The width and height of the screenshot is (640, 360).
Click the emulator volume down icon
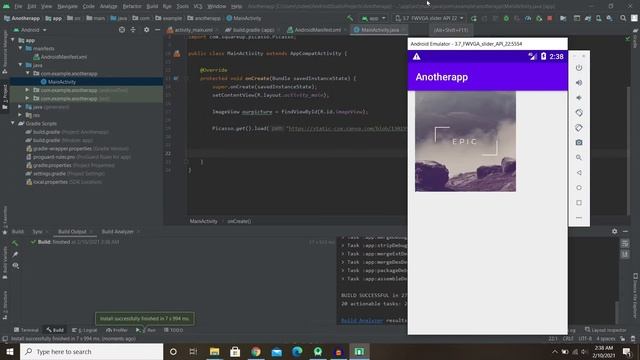coord(579,98)
